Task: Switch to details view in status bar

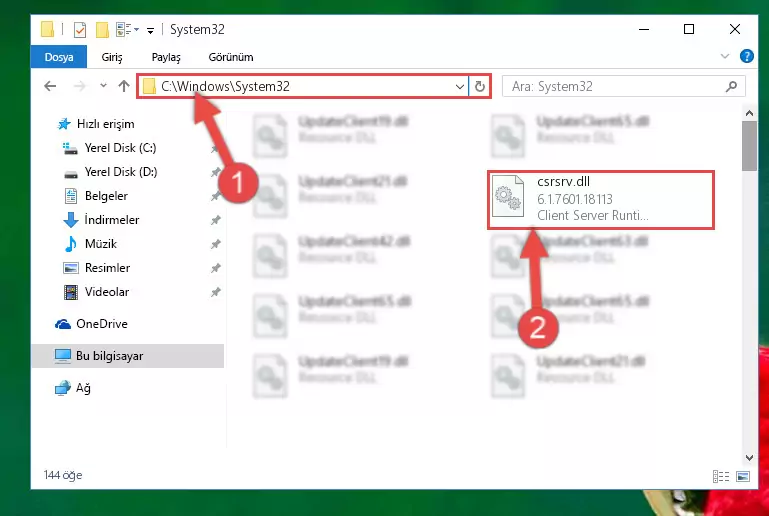Action: click(720, 476)
